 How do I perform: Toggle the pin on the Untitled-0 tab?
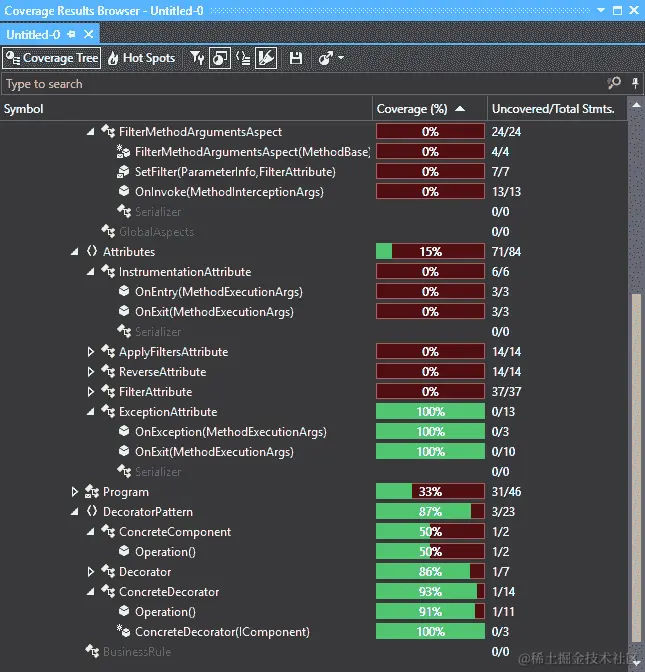click(x=72, y=34)
